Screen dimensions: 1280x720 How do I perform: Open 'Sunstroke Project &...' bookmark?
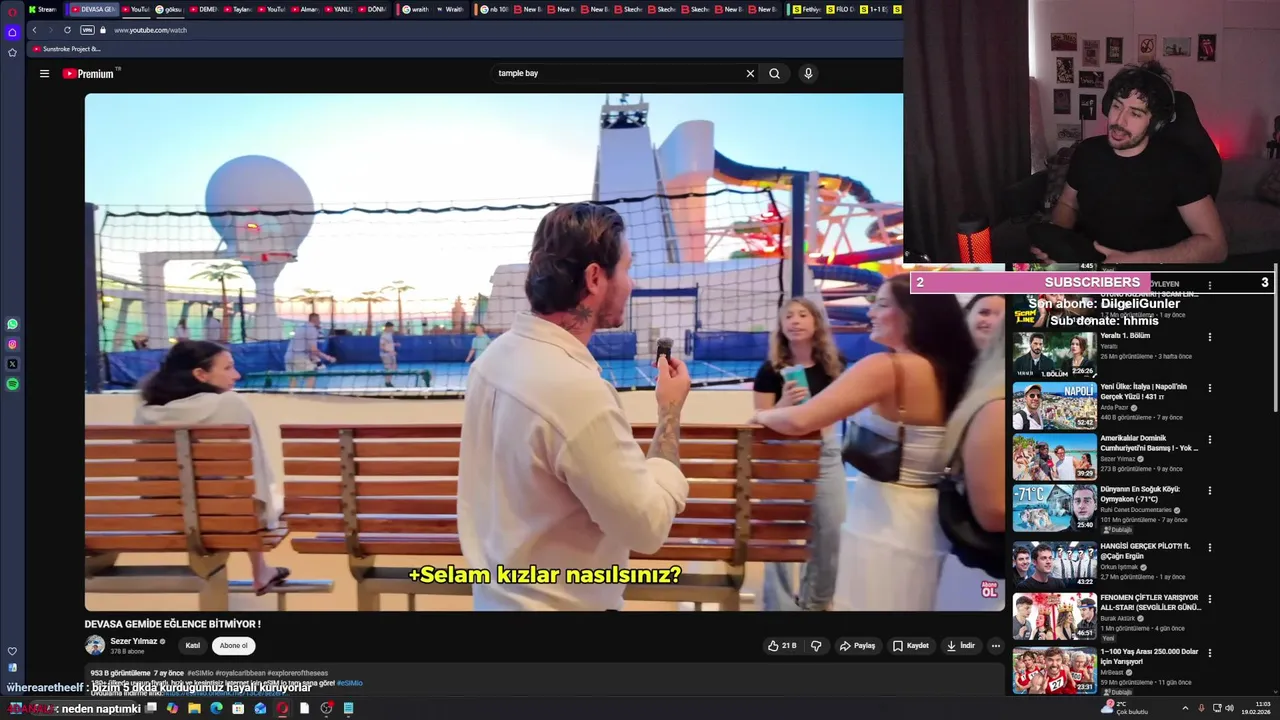pyautogui.click(x=66, y=48)
